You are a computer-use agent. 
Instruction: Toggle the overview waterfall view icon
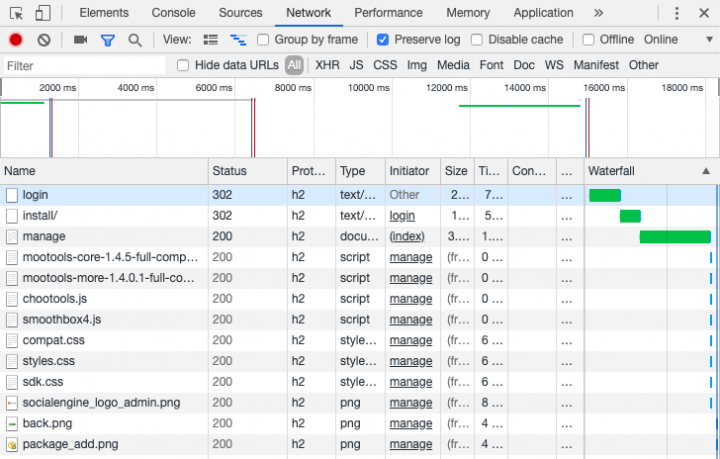238,40
